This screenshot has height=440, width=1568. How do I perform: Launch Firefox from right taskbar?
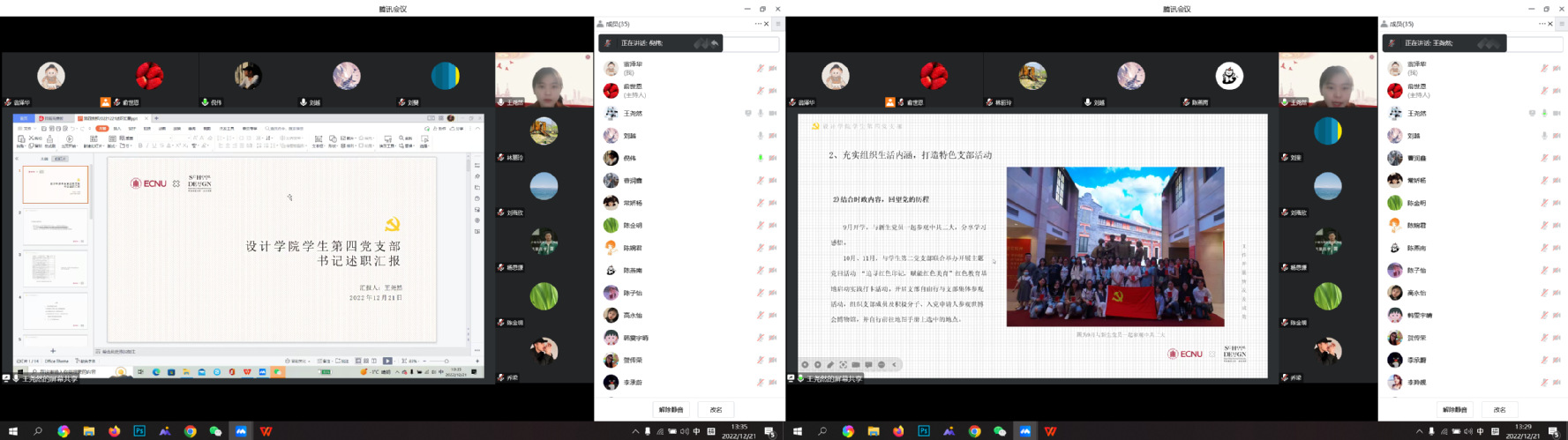point(898,431)
